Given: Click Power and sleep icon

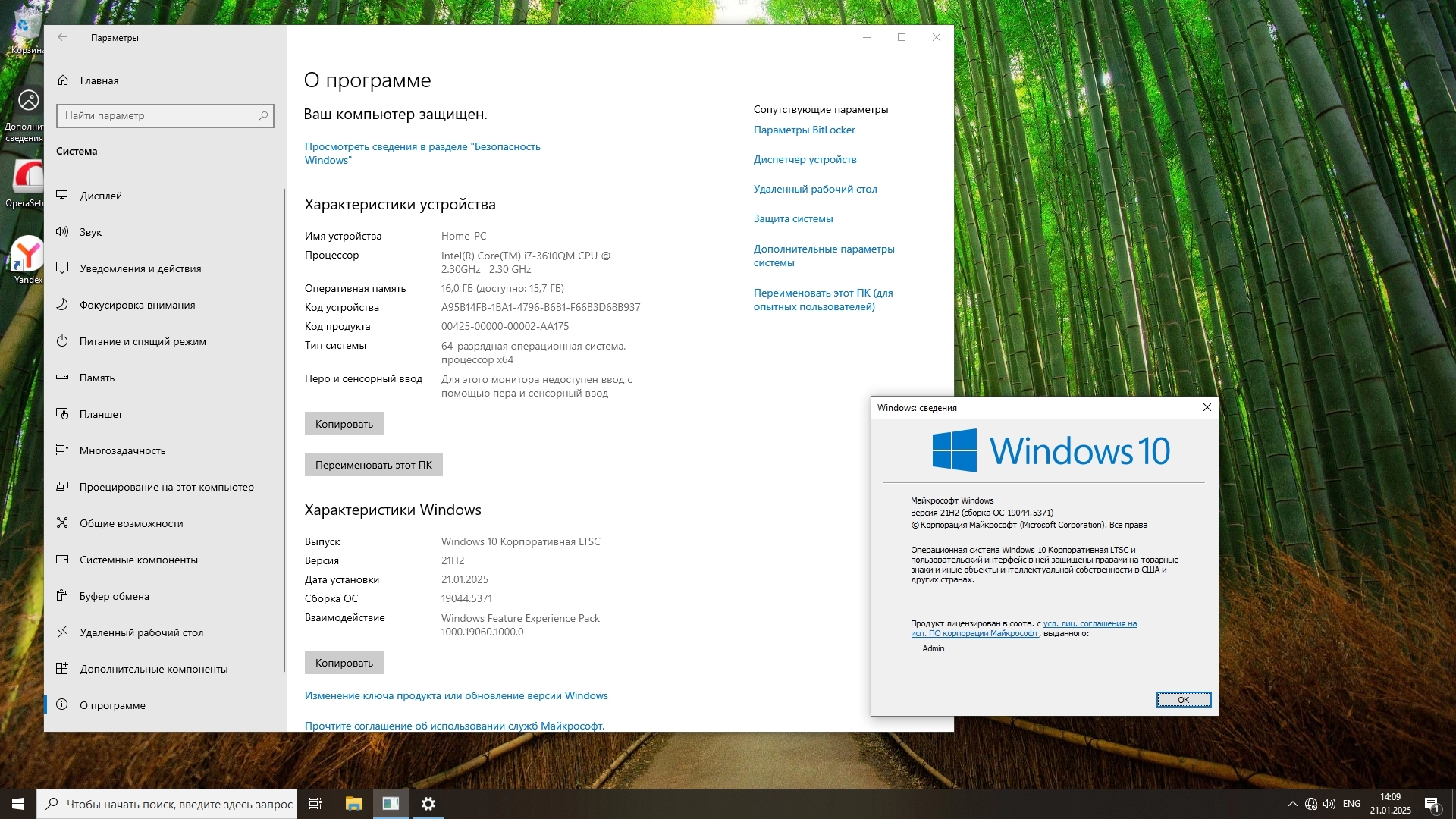Looking at the screenshot, I should [62, 341].
